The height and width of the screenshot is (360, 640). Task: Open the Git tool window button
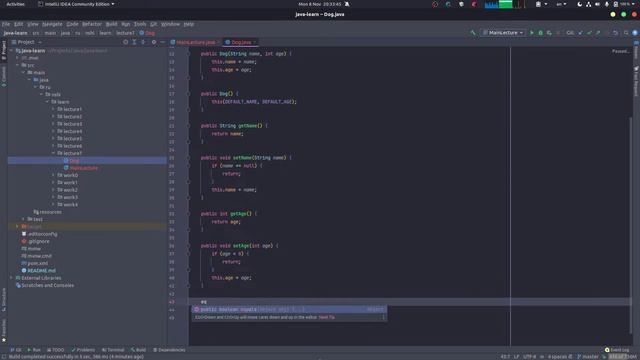[x=16, y=350]
